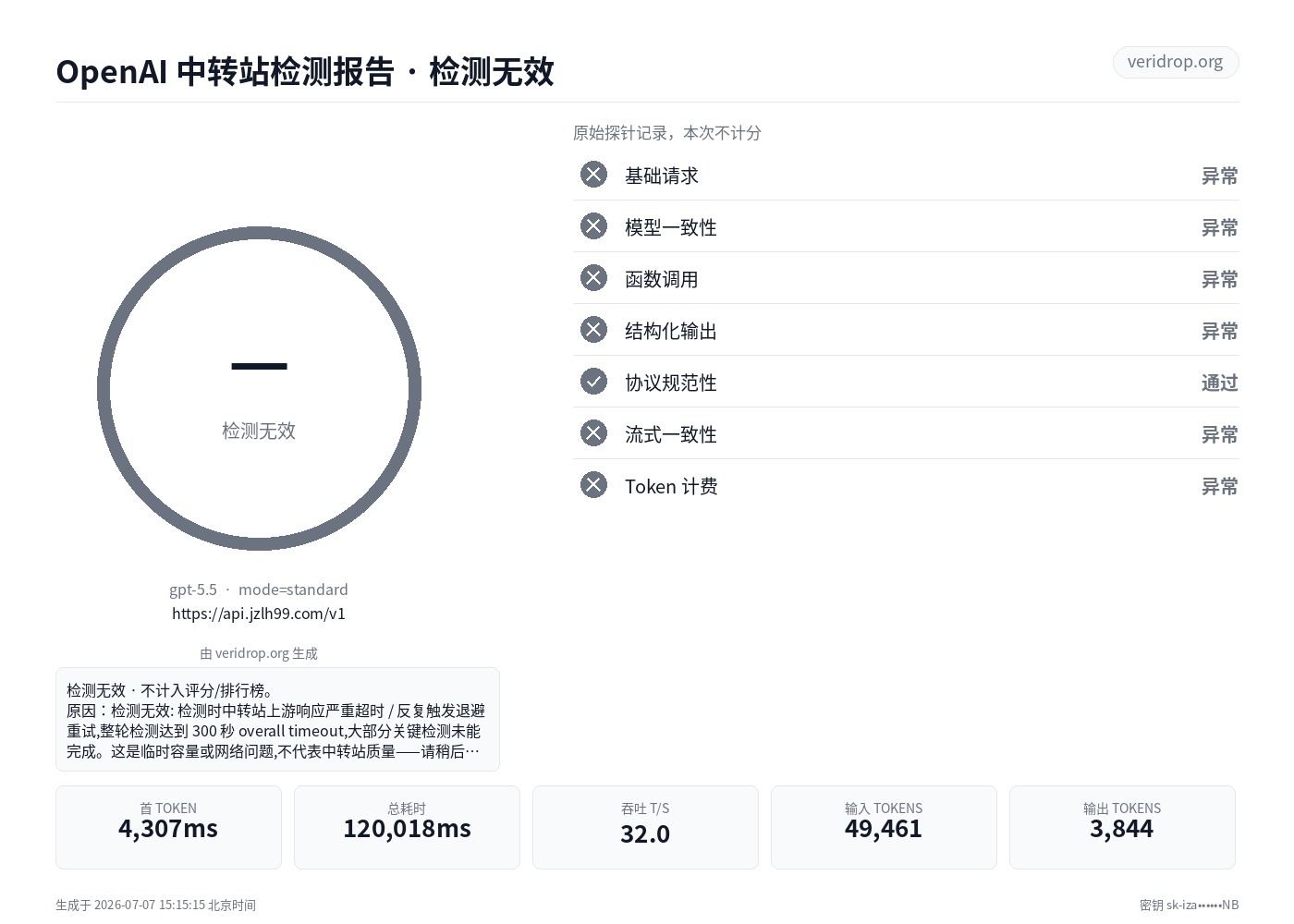The image size is (1294, 924).
Task: Click the checkmark icon beside 协议规范性
Action: [593, 382]
